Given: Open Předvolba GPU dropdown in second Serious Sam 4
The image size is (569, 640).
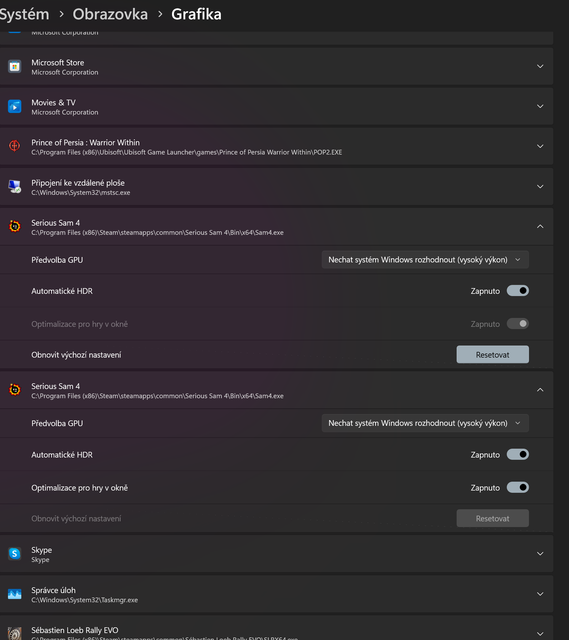Looking at the screenshot, I should (x=425, y=423).
